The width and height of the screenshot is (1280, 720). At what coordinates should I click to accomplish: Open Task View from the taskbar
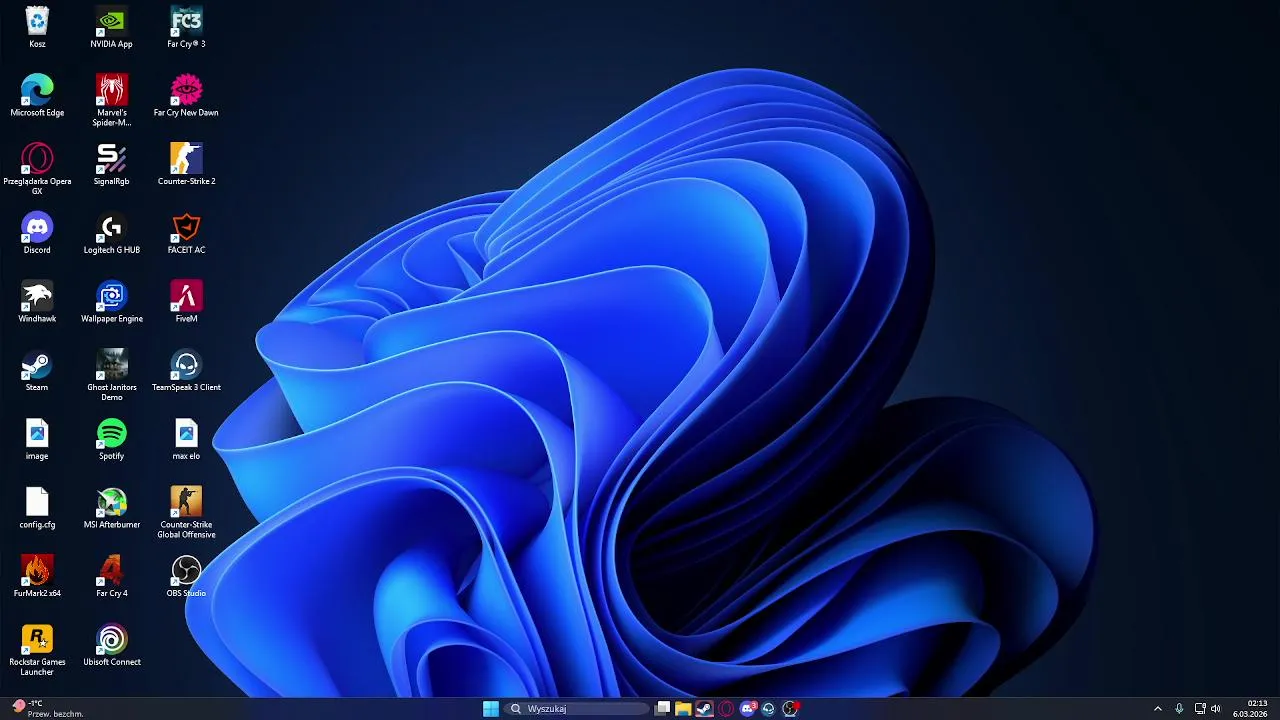click(x=662, y=709)
